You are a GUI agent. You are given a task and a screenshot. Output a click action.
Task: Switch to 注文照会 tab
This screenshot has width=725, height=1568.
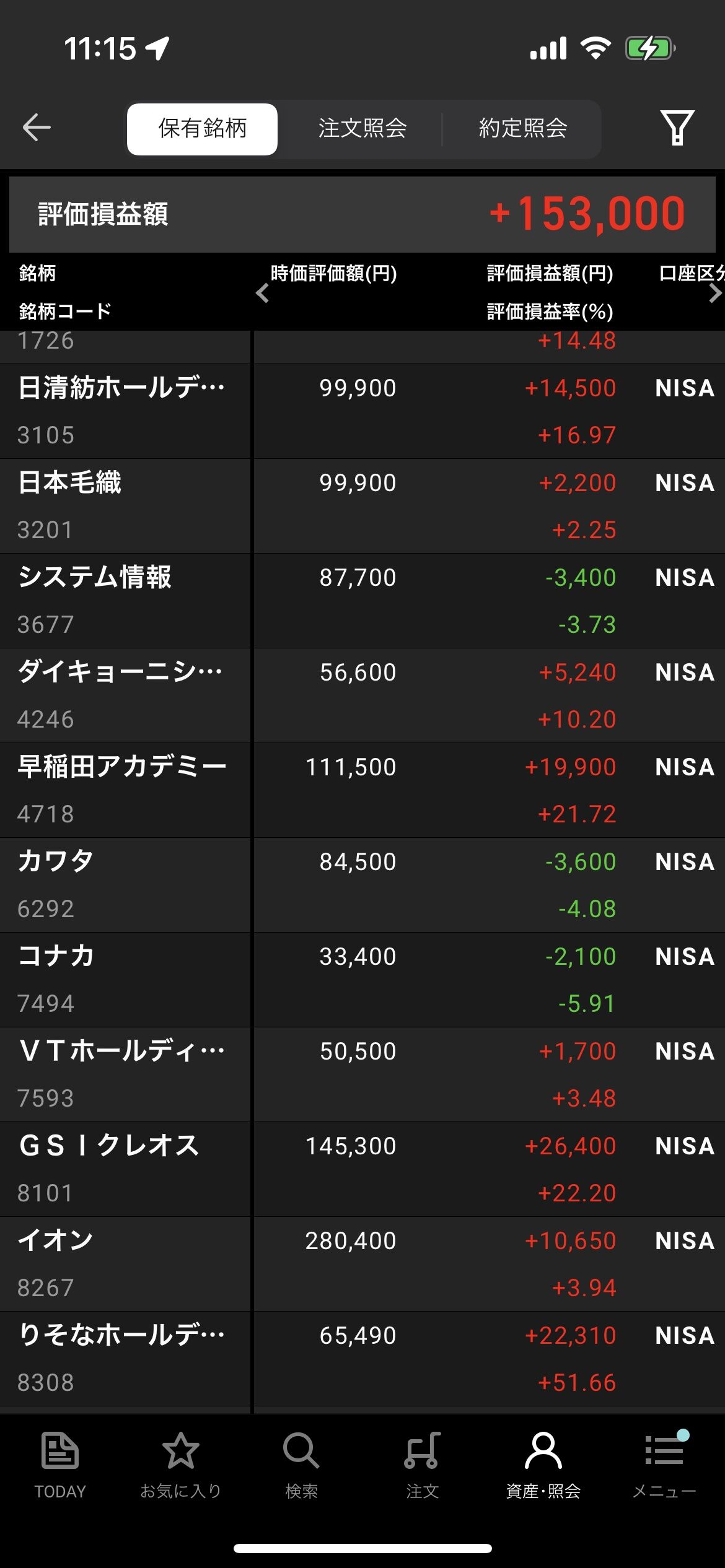(362, 129)
